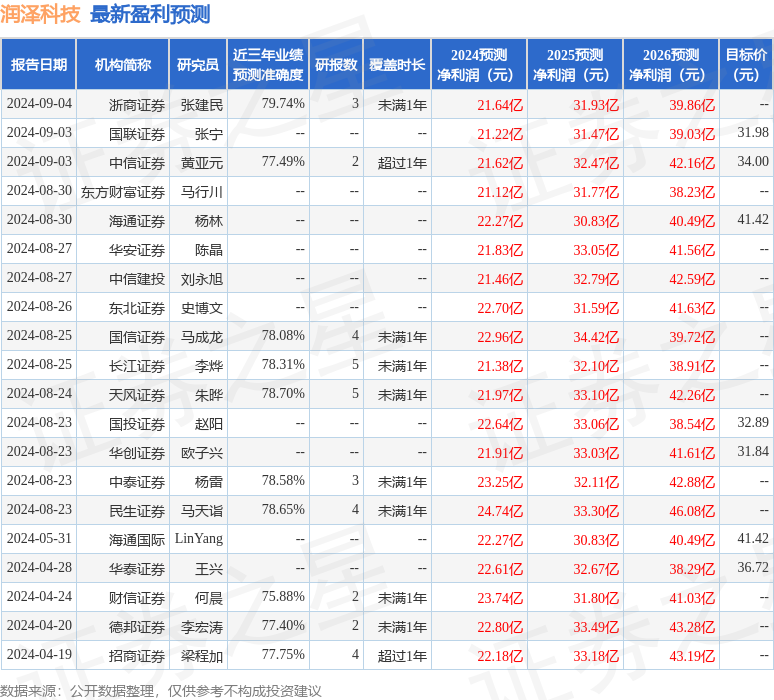Viewport: 774px width, 700px height.
Task: Click the date 2024-09-04
Action: [39, 104]
